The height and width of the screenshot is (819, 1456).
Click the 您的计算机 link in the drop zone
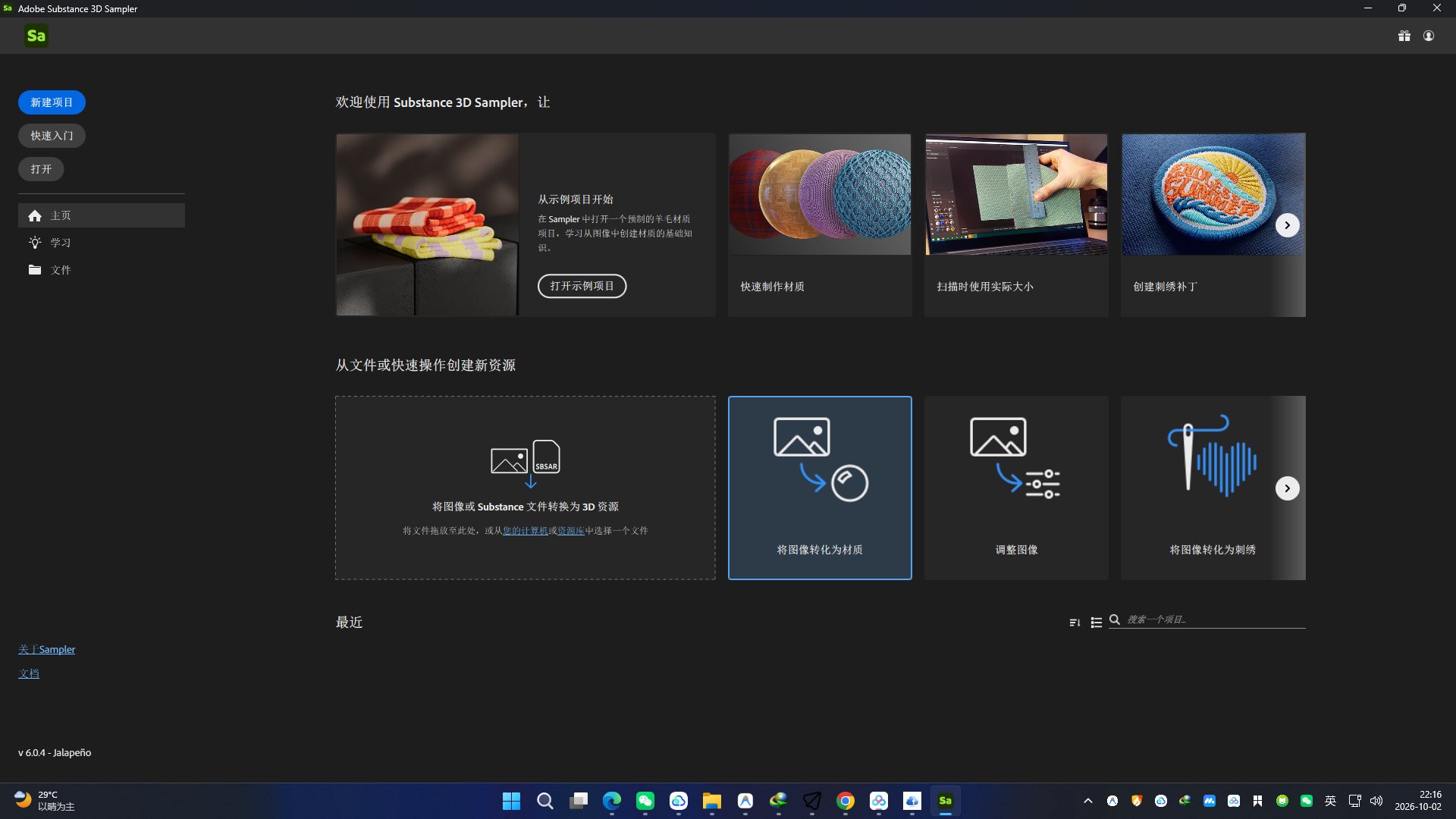(x=525, y=531)
